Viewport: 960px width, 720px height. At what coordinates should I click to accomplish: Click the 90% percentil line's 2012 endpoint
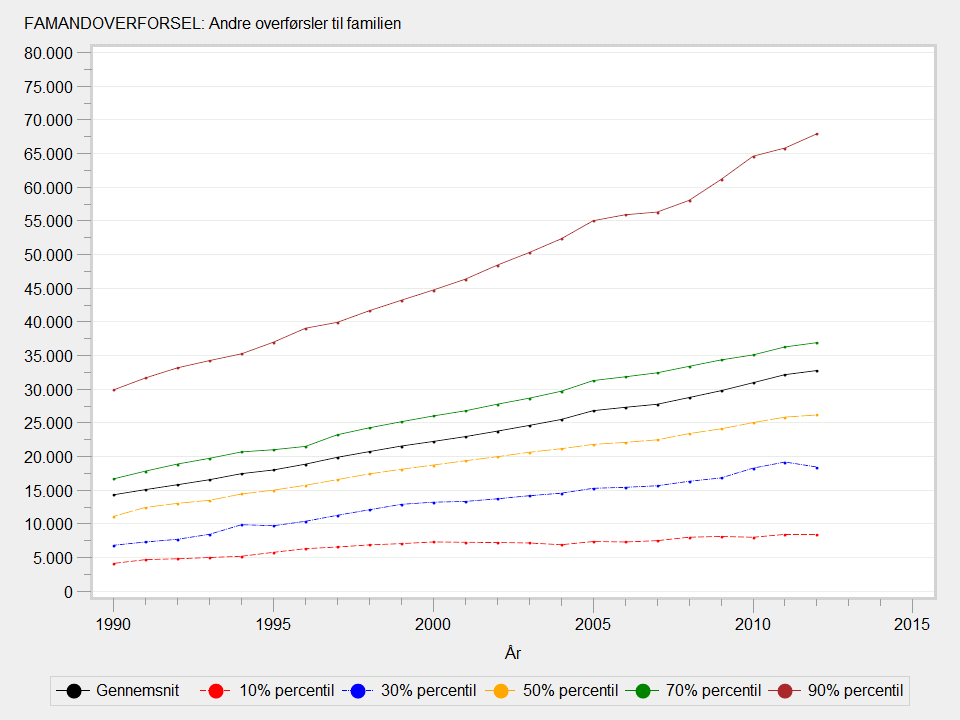pyautogui.click(x=816, y=134)
